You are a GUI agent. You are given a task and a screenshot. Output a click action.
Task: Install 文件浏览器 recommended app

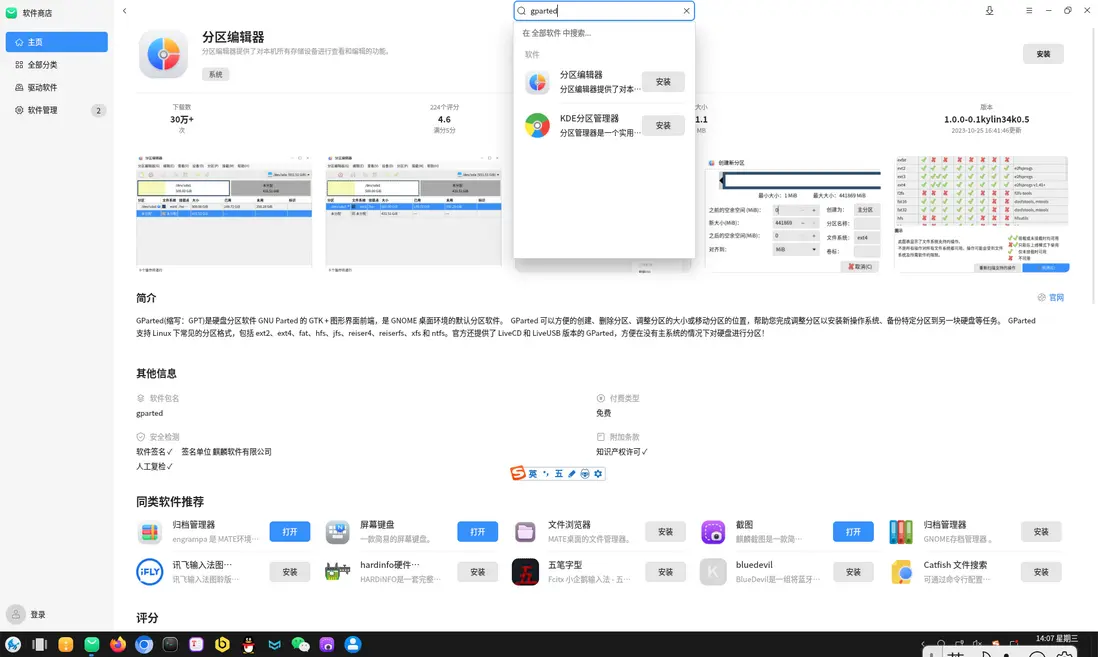point(665,532)
